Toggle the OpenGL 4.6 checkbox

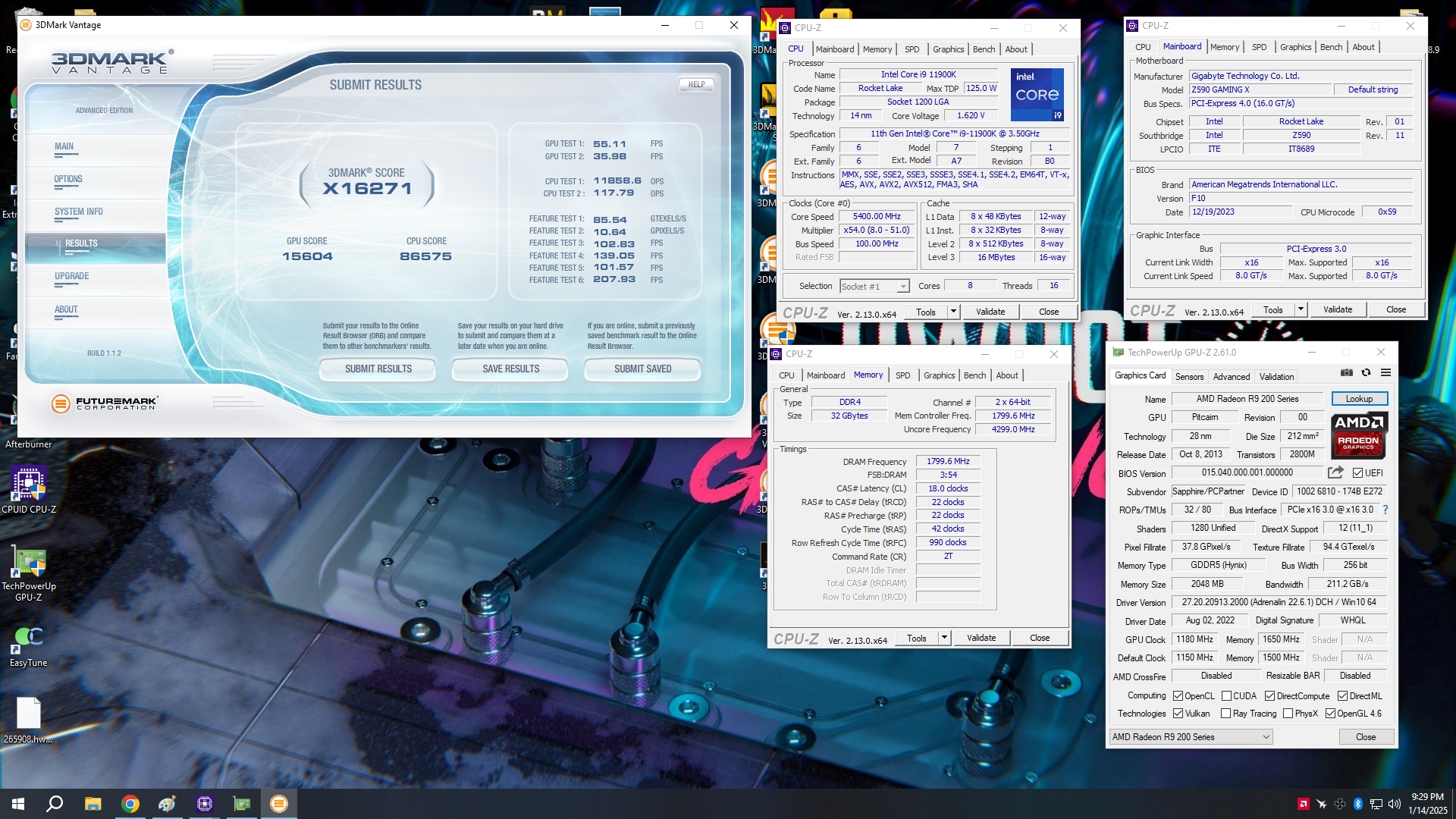pos(1330,714)
